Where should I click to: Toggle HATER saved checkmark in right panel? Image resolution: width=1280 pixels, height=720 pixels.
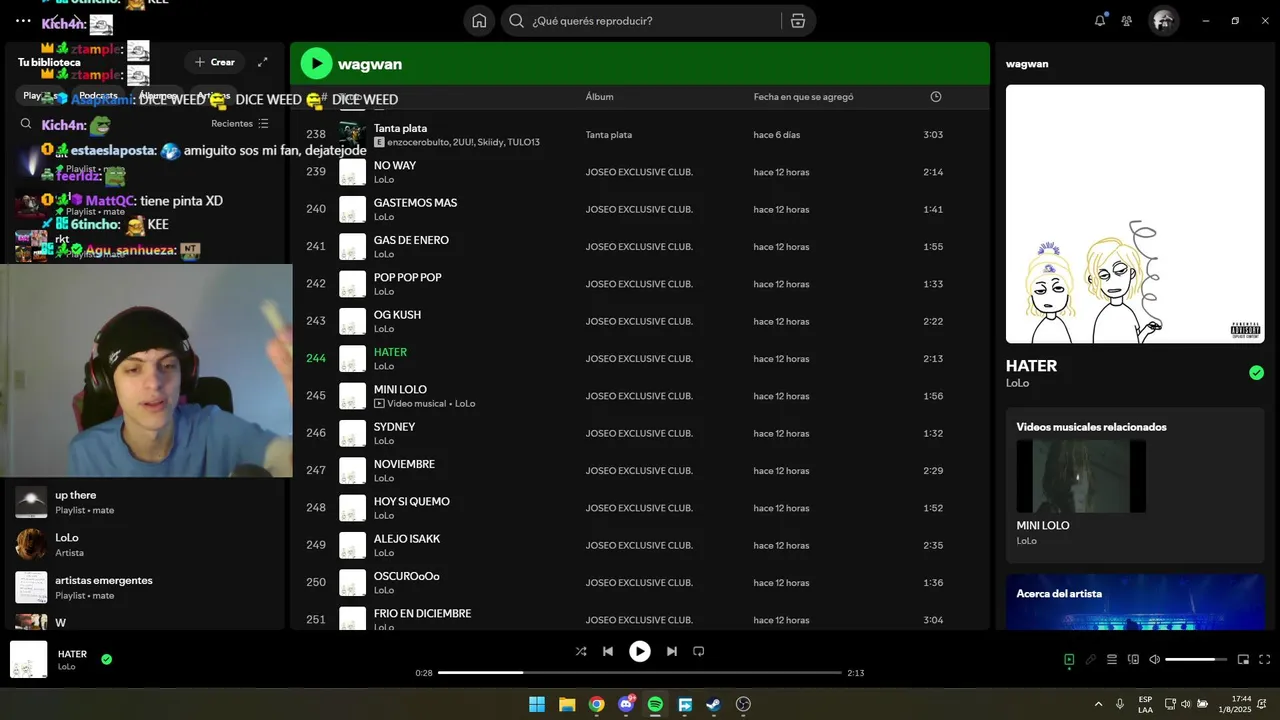click(1256, 373)
